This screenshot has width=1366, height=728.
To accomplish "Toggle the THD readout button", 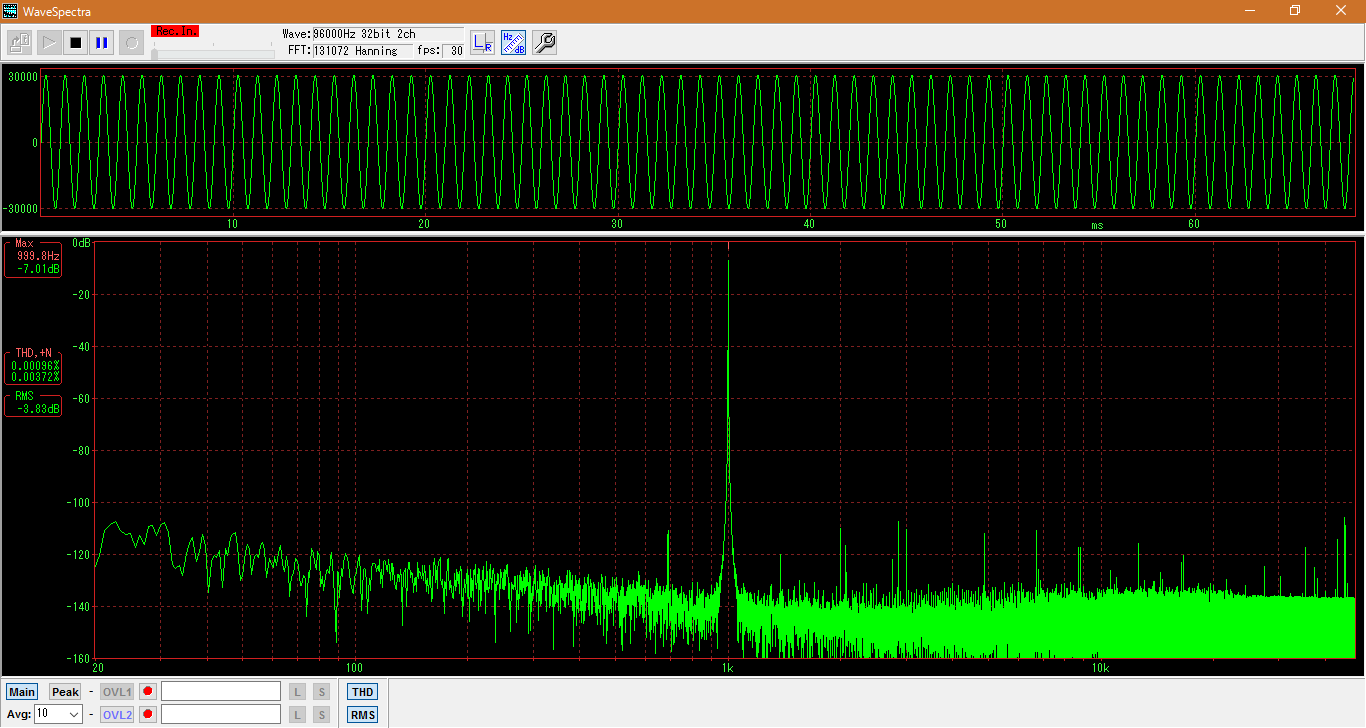I will pos(362,692).
